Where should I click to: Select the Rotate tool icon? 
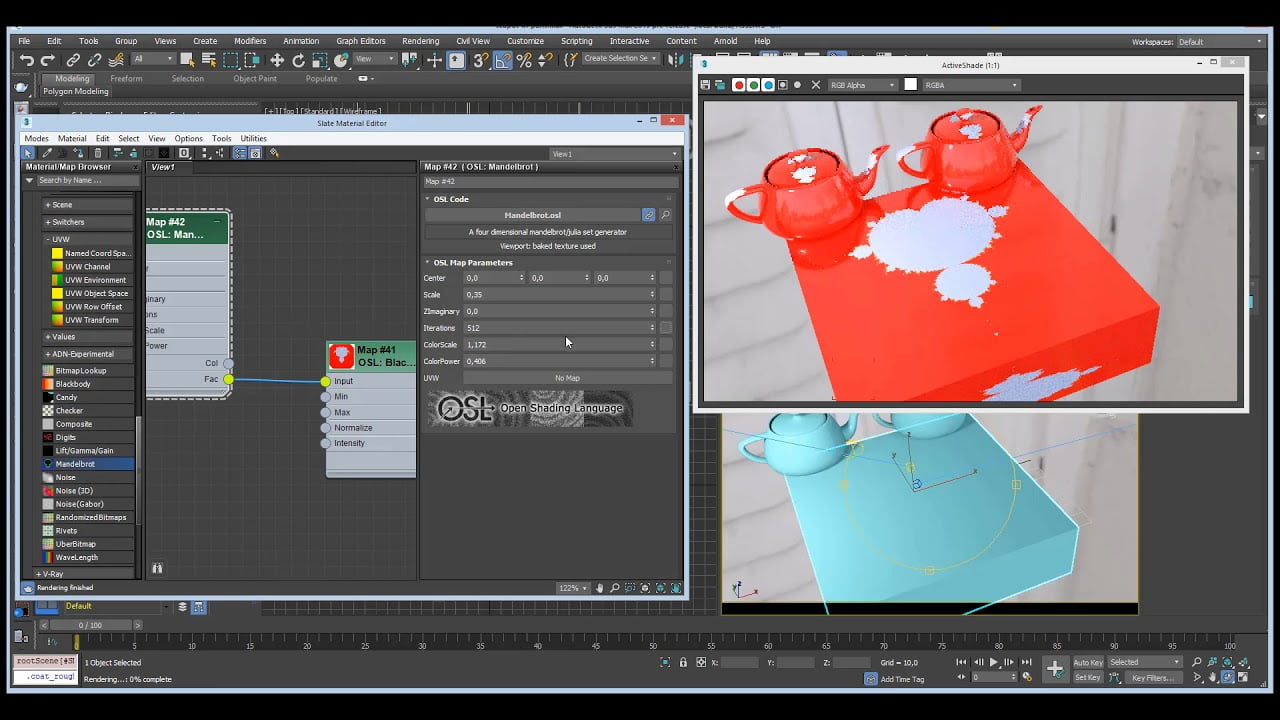298,60
